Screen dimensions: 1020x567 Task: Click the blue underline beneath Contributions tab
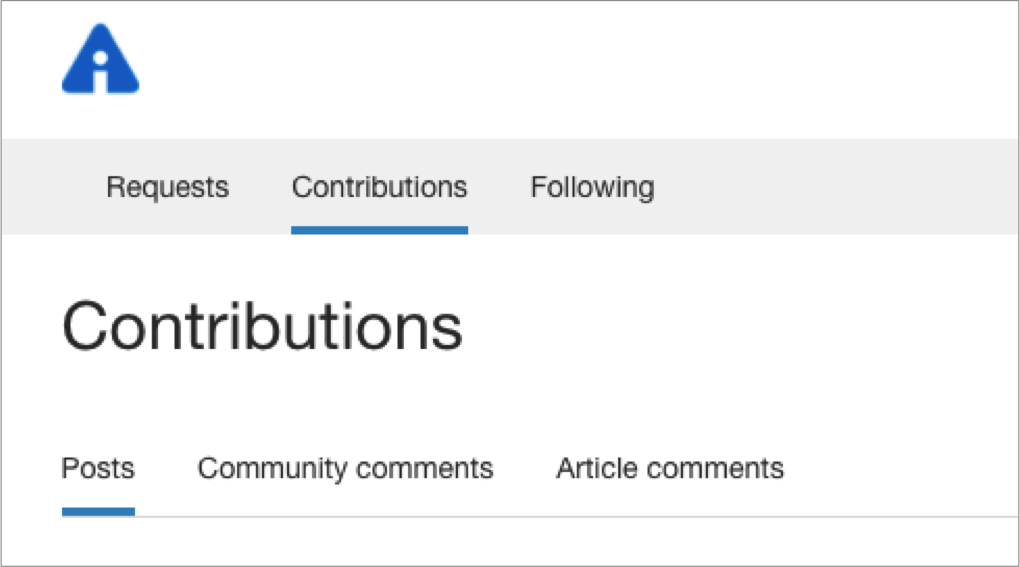point(379,230)
